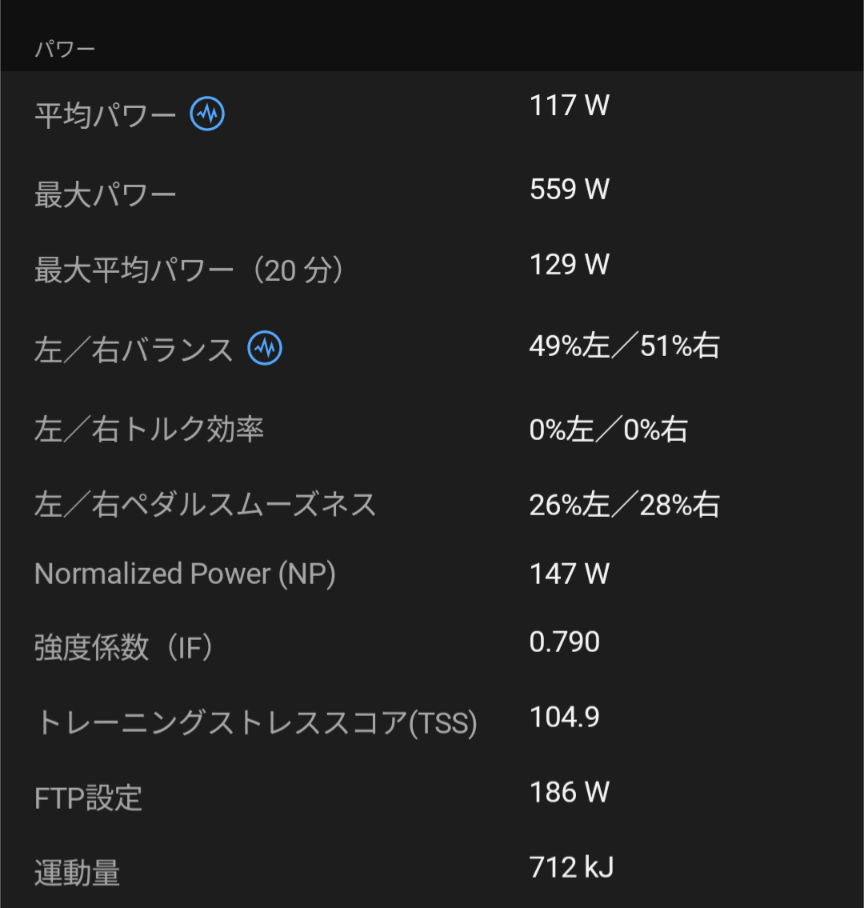Click the Normalized Power (NP) label
The image size is (864, 908).
tap(185, 574)
